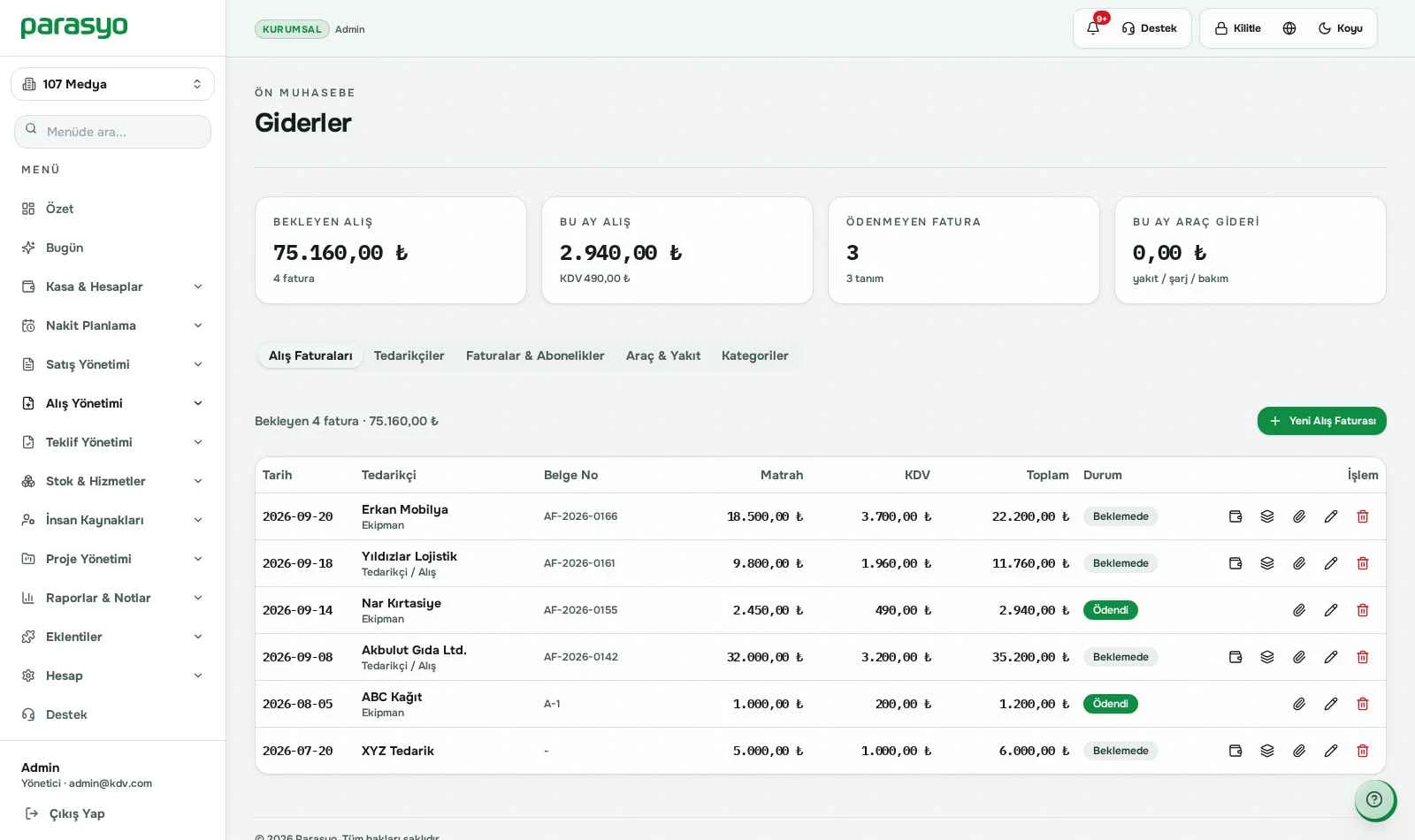The image size is (1415, 840).
Task: Open Destek in the sidebar
Action: pos(112,714)
